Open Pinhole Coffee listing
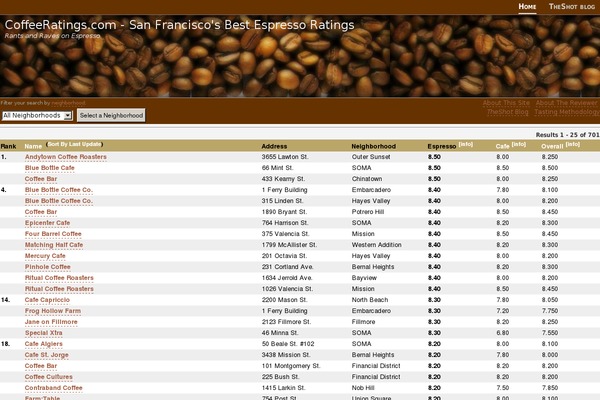 [x=47, y=267]
